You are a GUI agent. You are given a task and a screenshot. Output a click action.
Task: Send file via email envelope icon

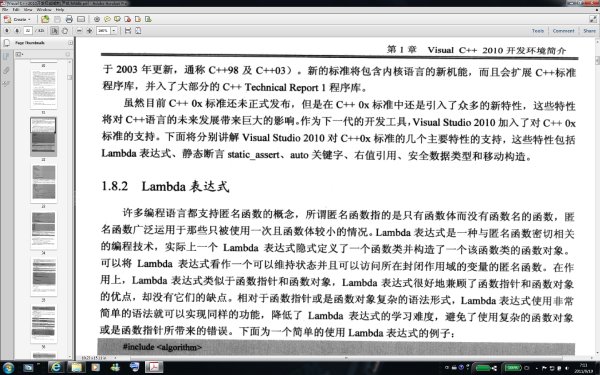pos(81,19)
